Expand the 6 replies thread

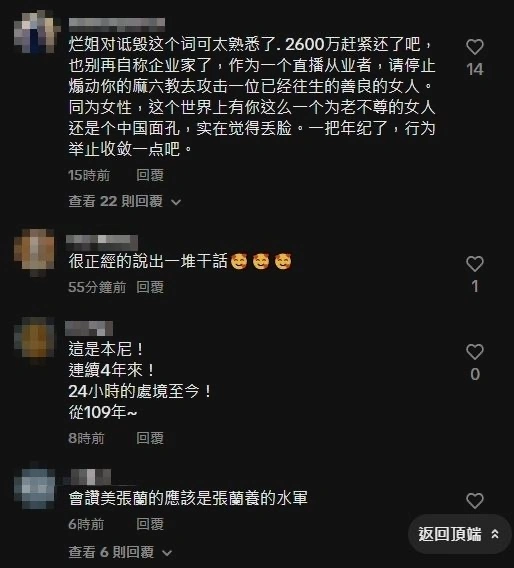click(x=120, y=552)
